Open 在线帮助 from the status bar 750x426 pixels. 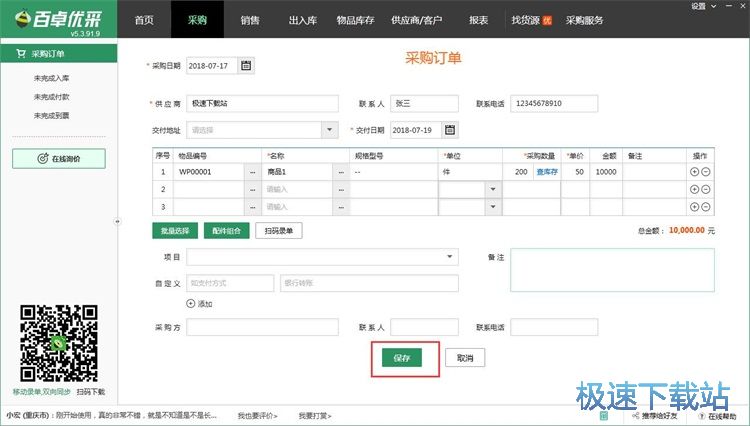717,416
